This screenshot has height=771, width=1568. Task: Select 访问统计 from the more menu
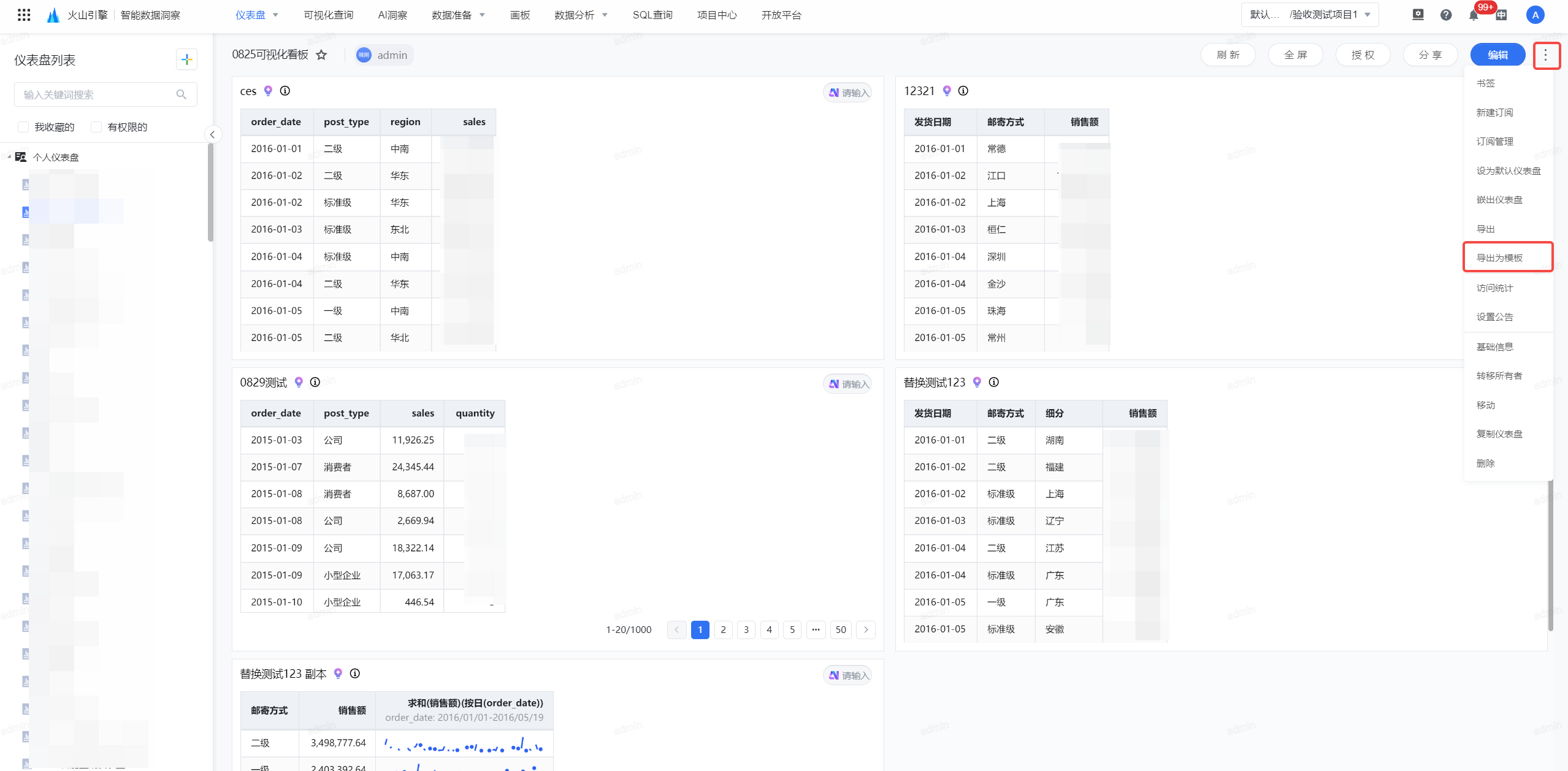[1508, 288]
